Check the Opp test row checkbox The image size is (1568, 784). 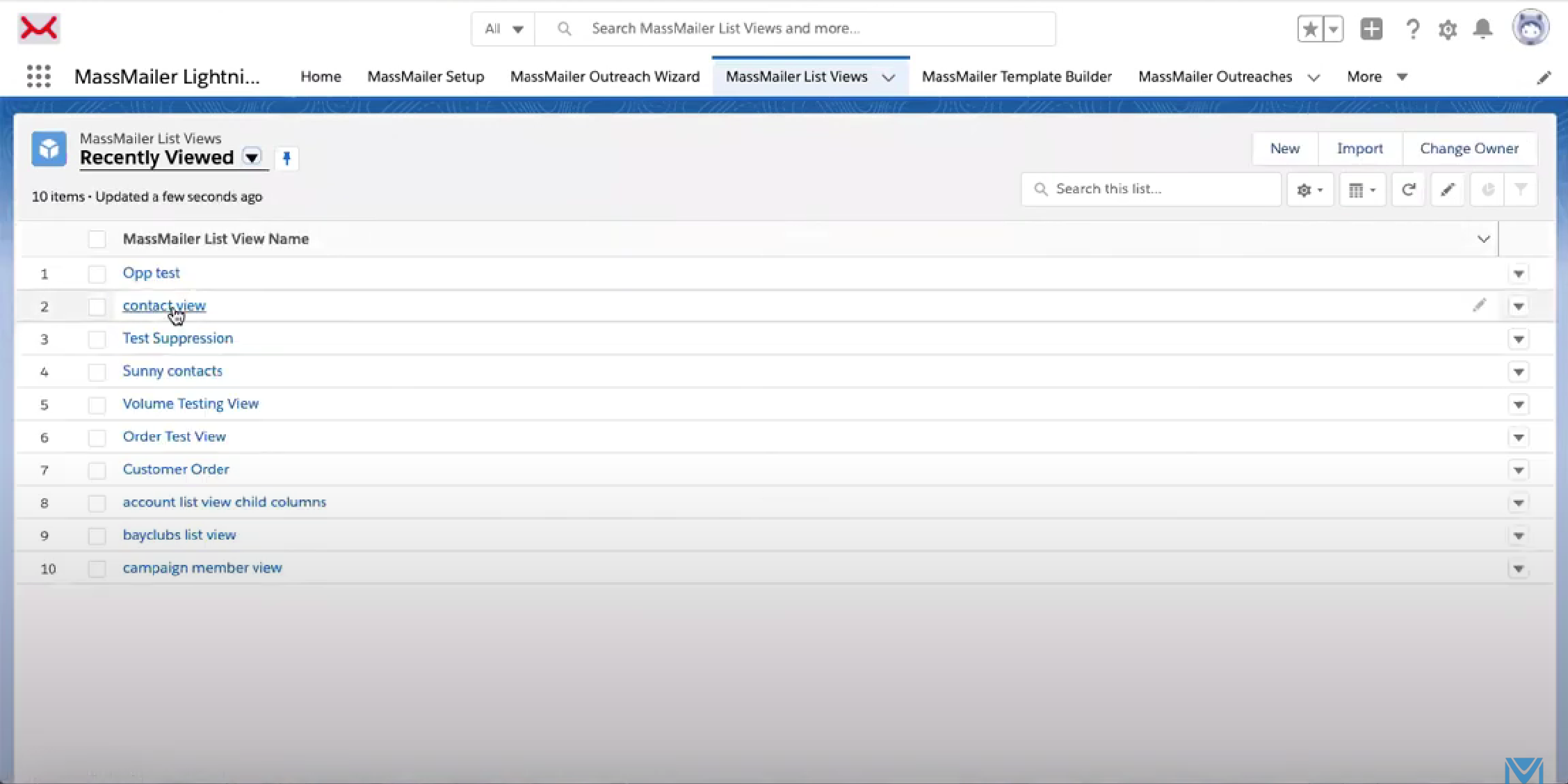point(97,274)
